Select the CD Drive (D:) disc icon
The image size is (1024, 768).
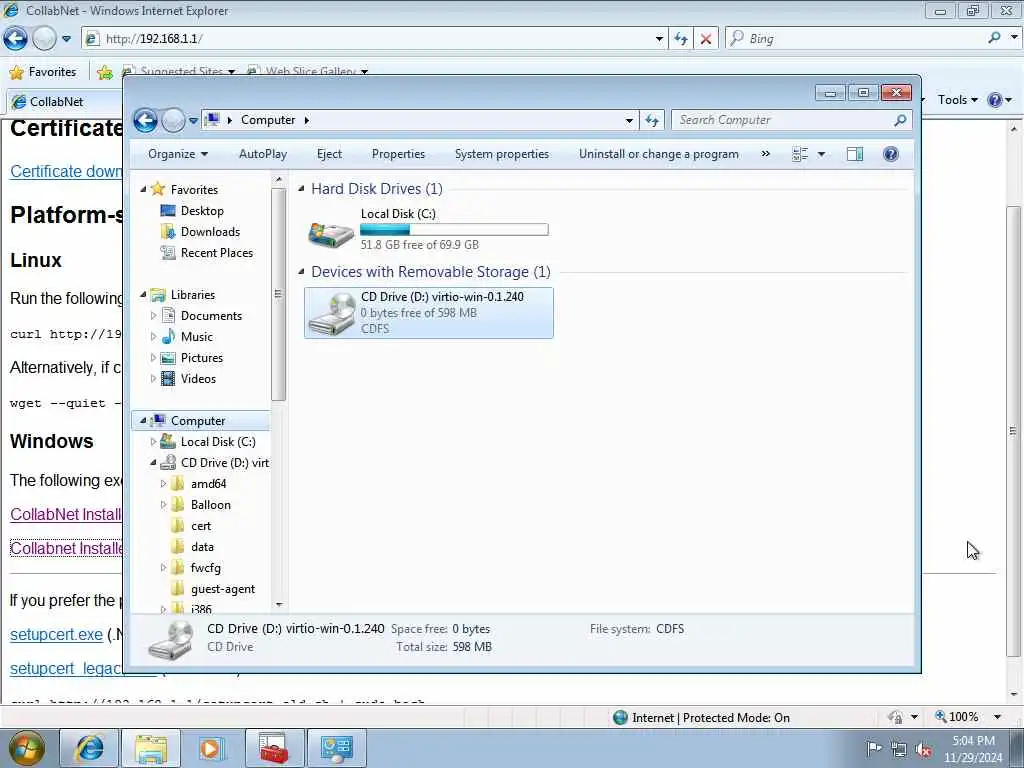click(332, 313)
